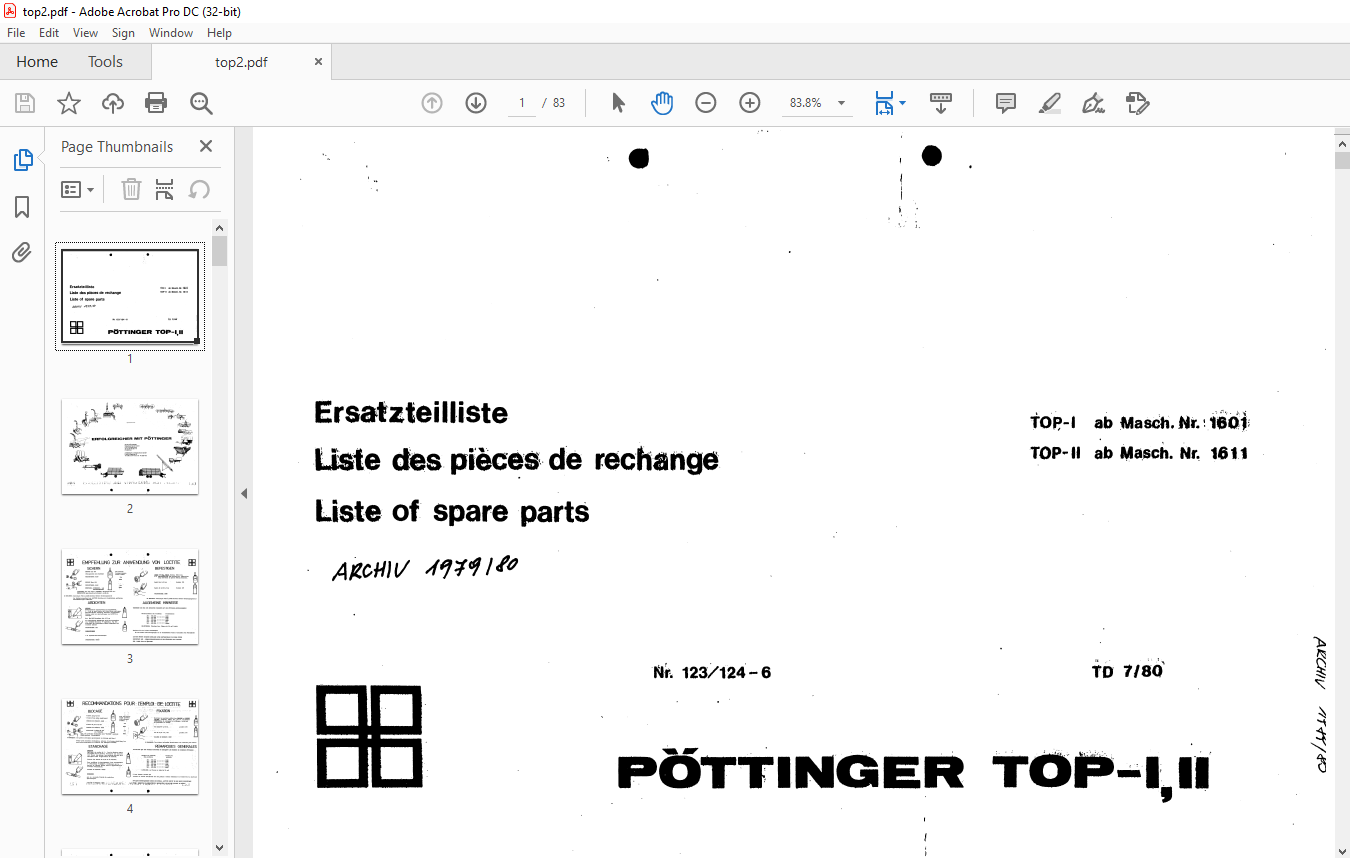The height and width of the screenshot is (858, 1350).
Task: Rotate pages icon in thumbnails panel
Action: tap(199, 189)
